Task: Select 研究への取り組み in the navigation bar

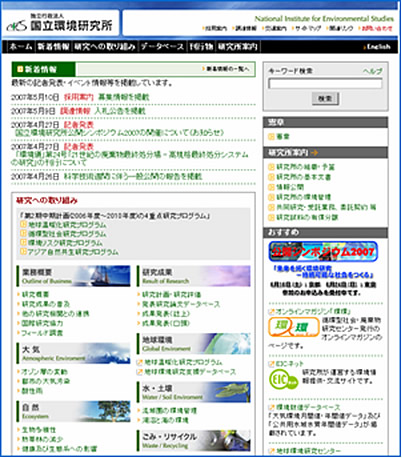Action: pos(105,47)
